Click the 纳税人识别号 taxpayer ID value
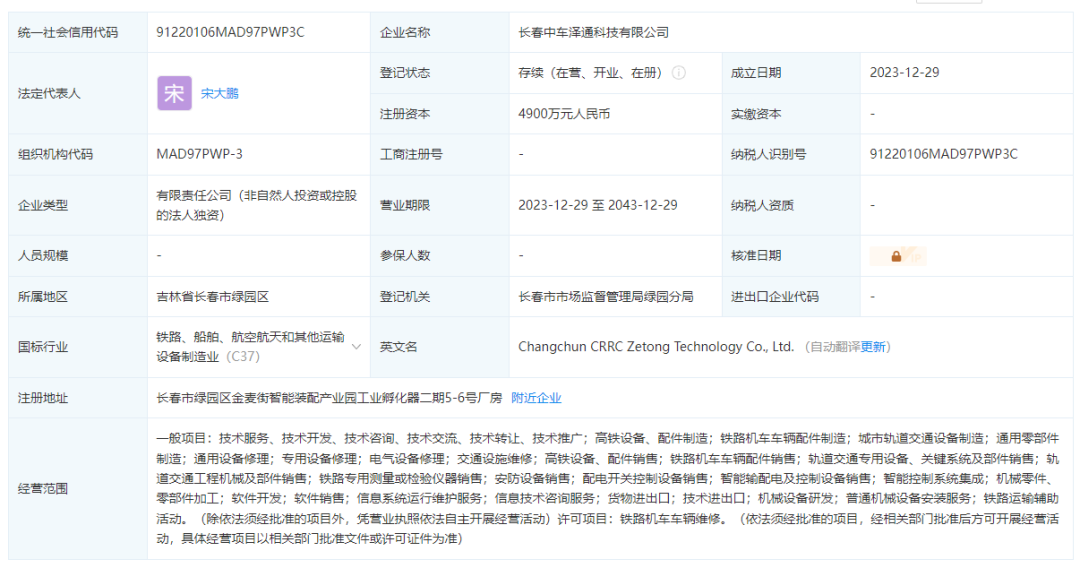Screen dimensions: 1080x568 point(943,154)
